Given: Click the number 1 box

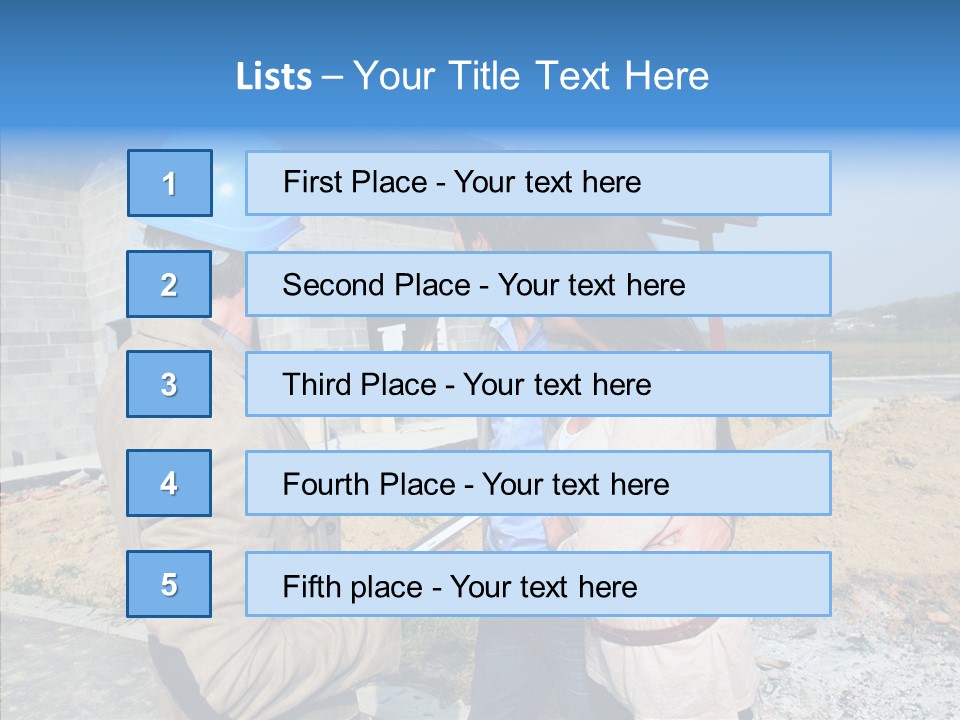Looking at the screenshot, I should pos(170,183).
